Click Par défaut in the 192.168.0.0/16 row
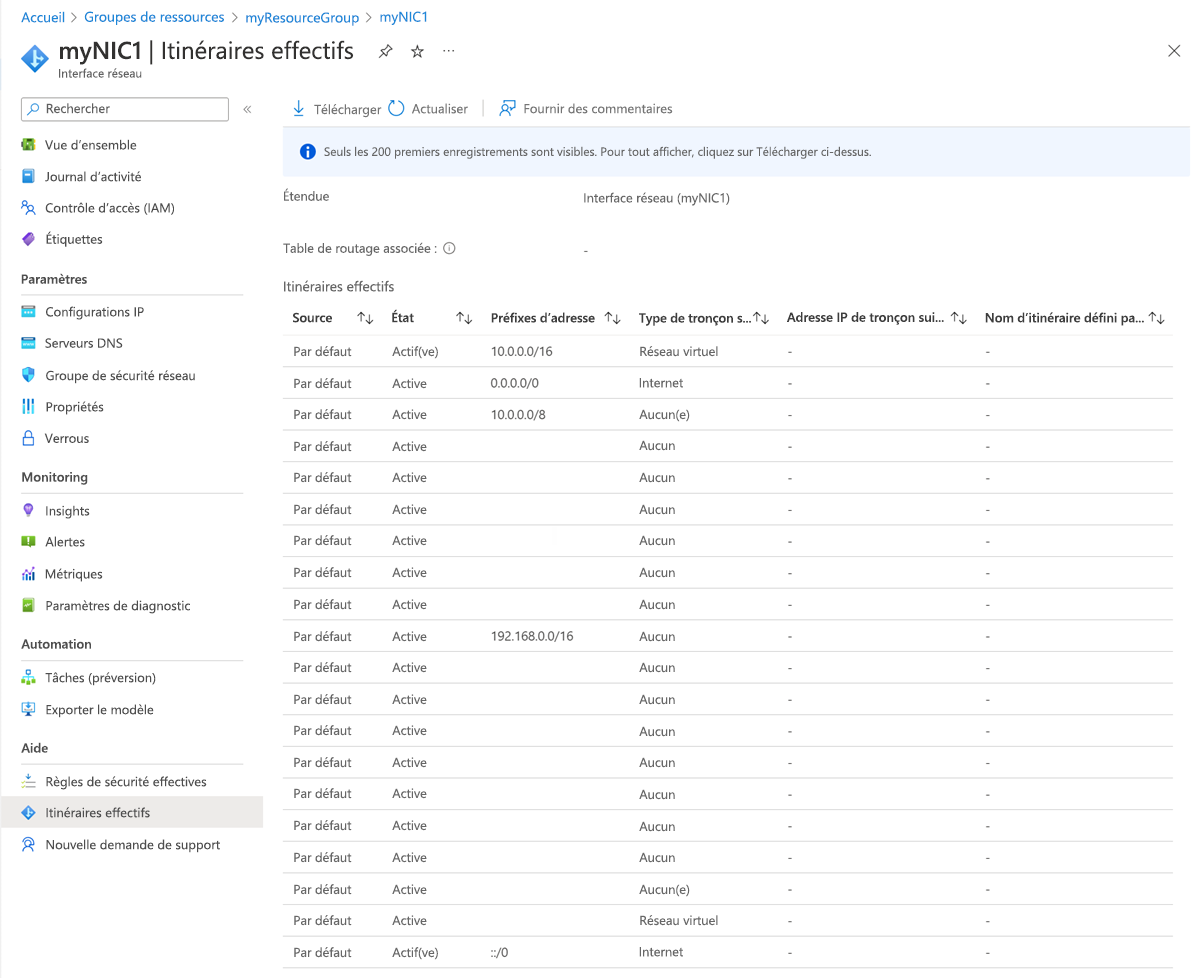 click(322, 636)
